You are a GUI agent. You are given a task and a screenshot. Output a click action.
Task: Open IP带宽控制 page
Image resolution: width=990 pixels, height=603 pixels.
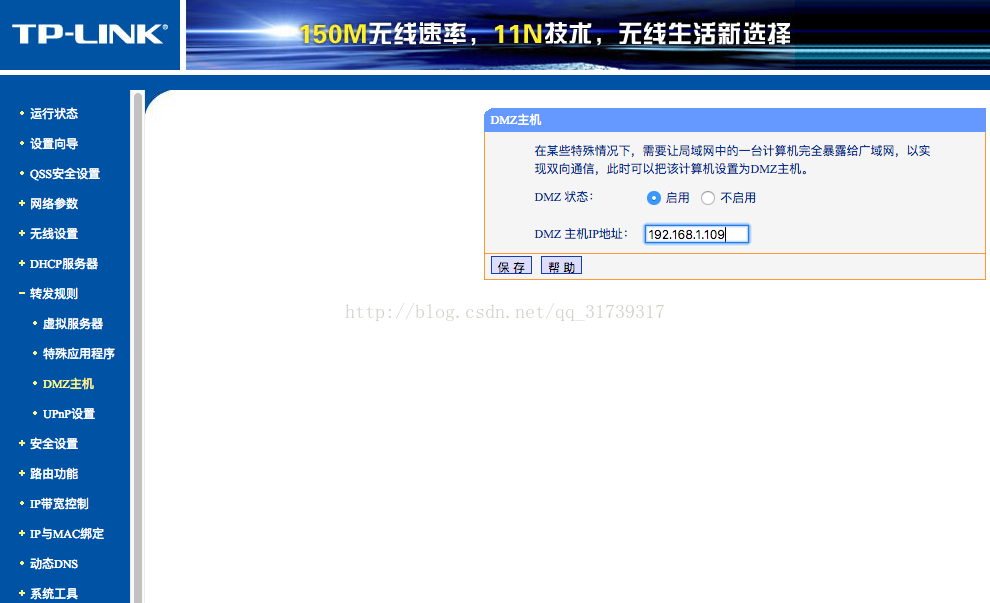59,504
